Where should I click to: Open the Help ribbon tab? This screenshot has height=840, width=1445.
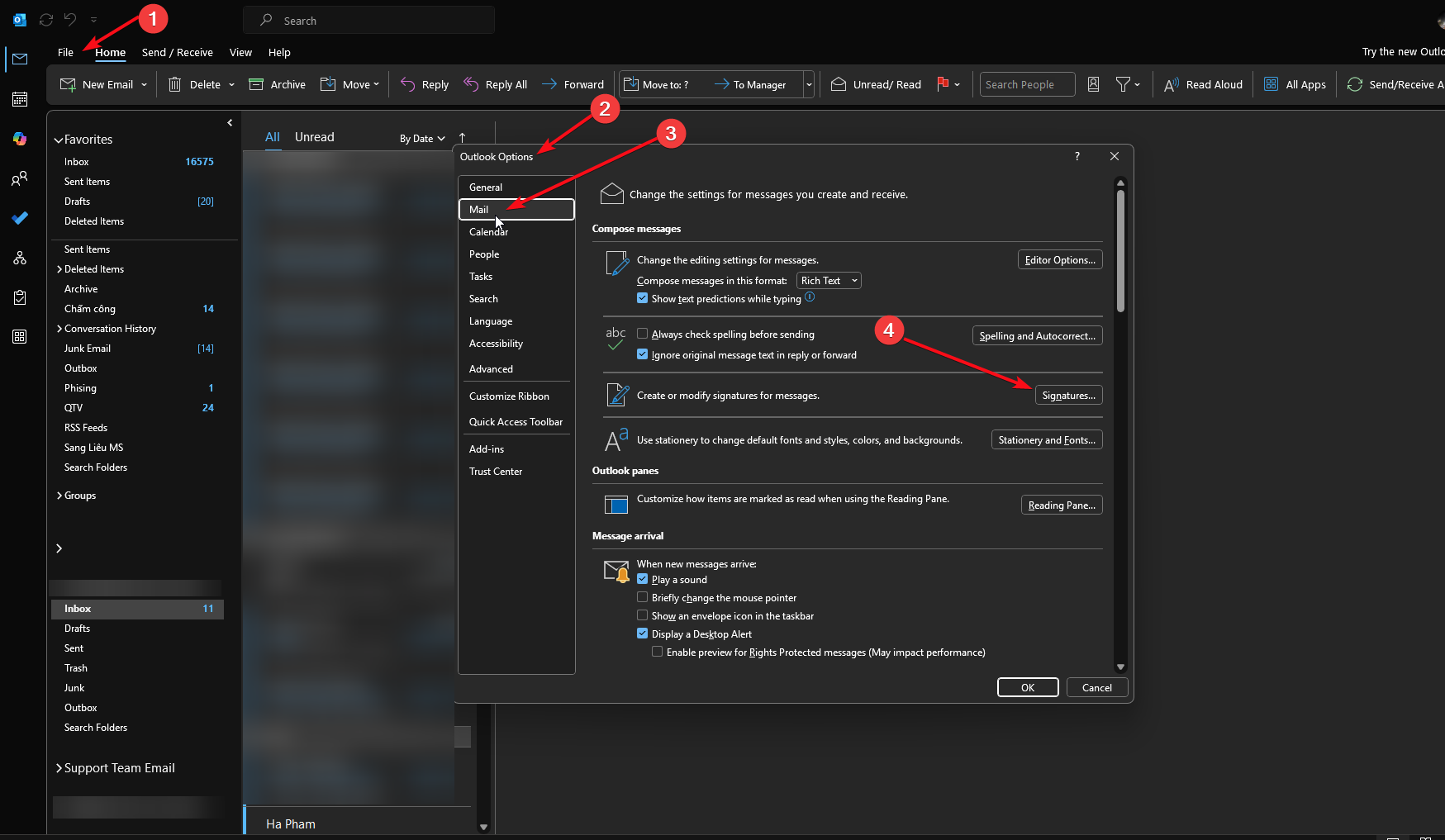point(279,52)
